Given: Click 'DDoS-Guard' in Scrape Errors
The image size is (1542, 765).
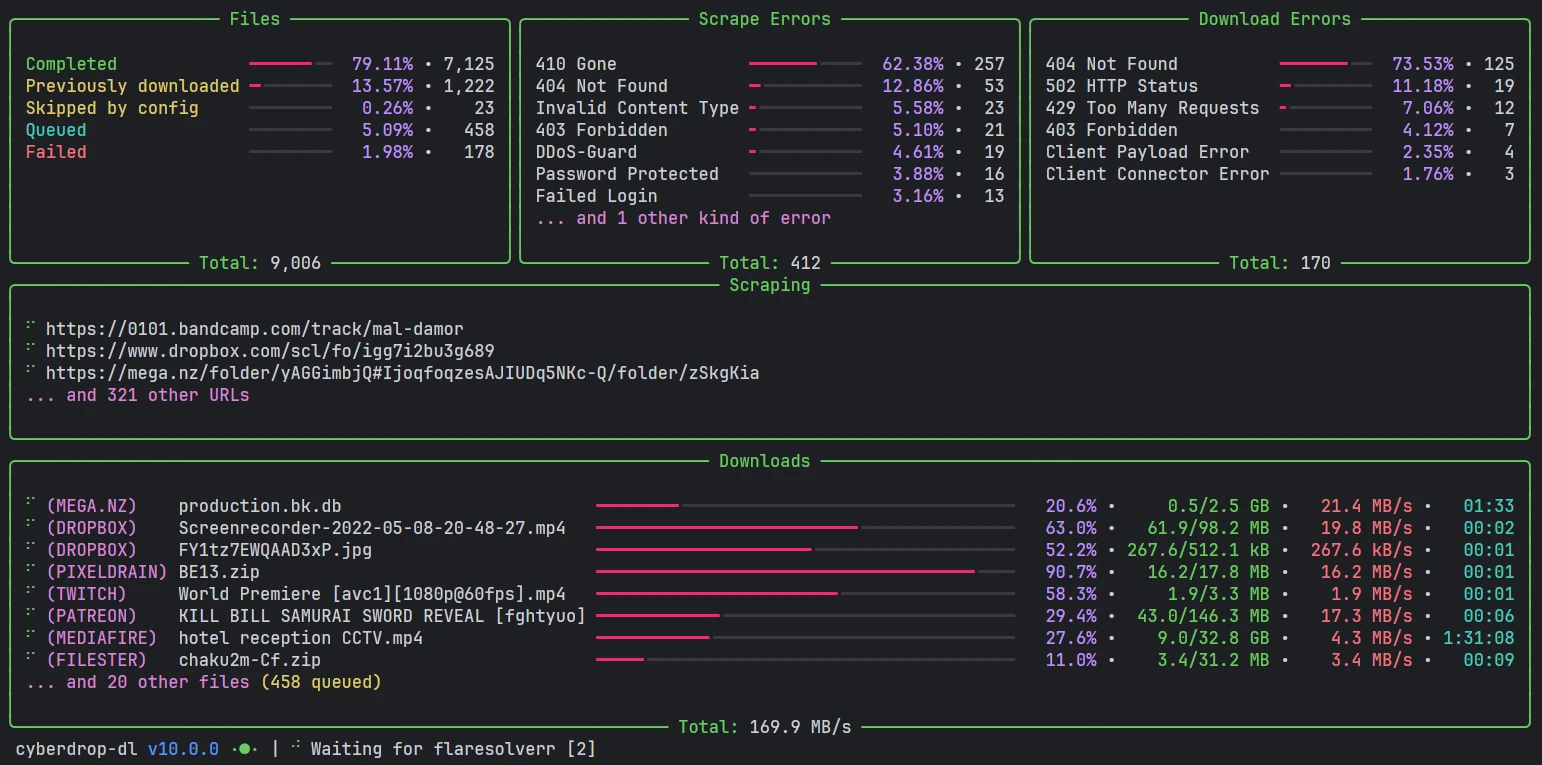Looking at the screenshot, I should coord(586,152).
